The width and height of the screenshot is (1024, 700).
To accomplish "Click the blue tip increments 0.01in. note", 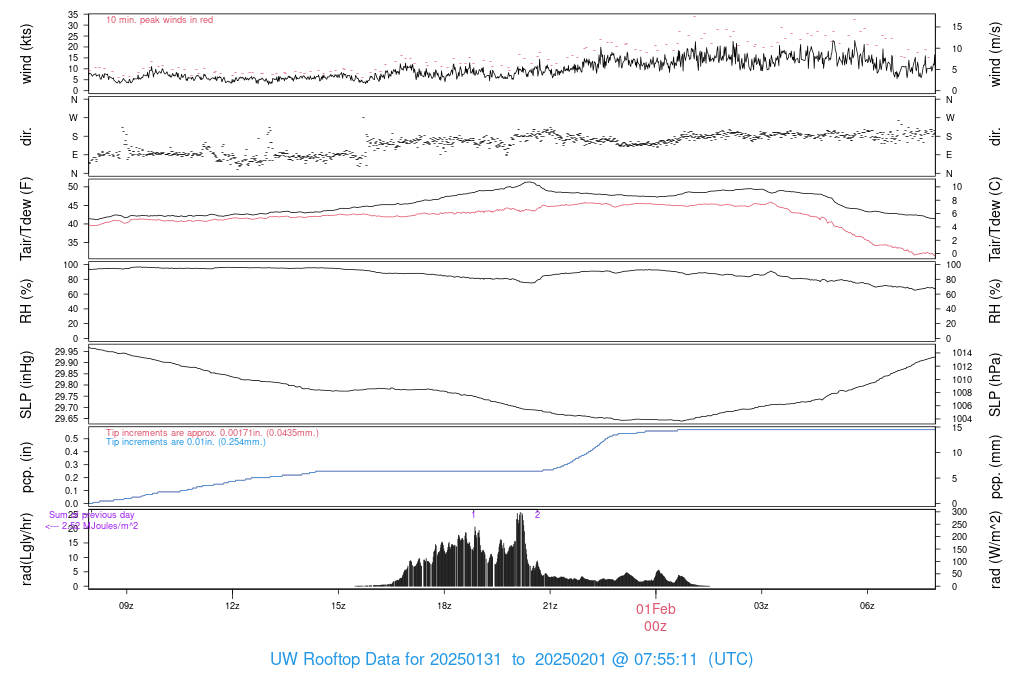I will (186, 442).
